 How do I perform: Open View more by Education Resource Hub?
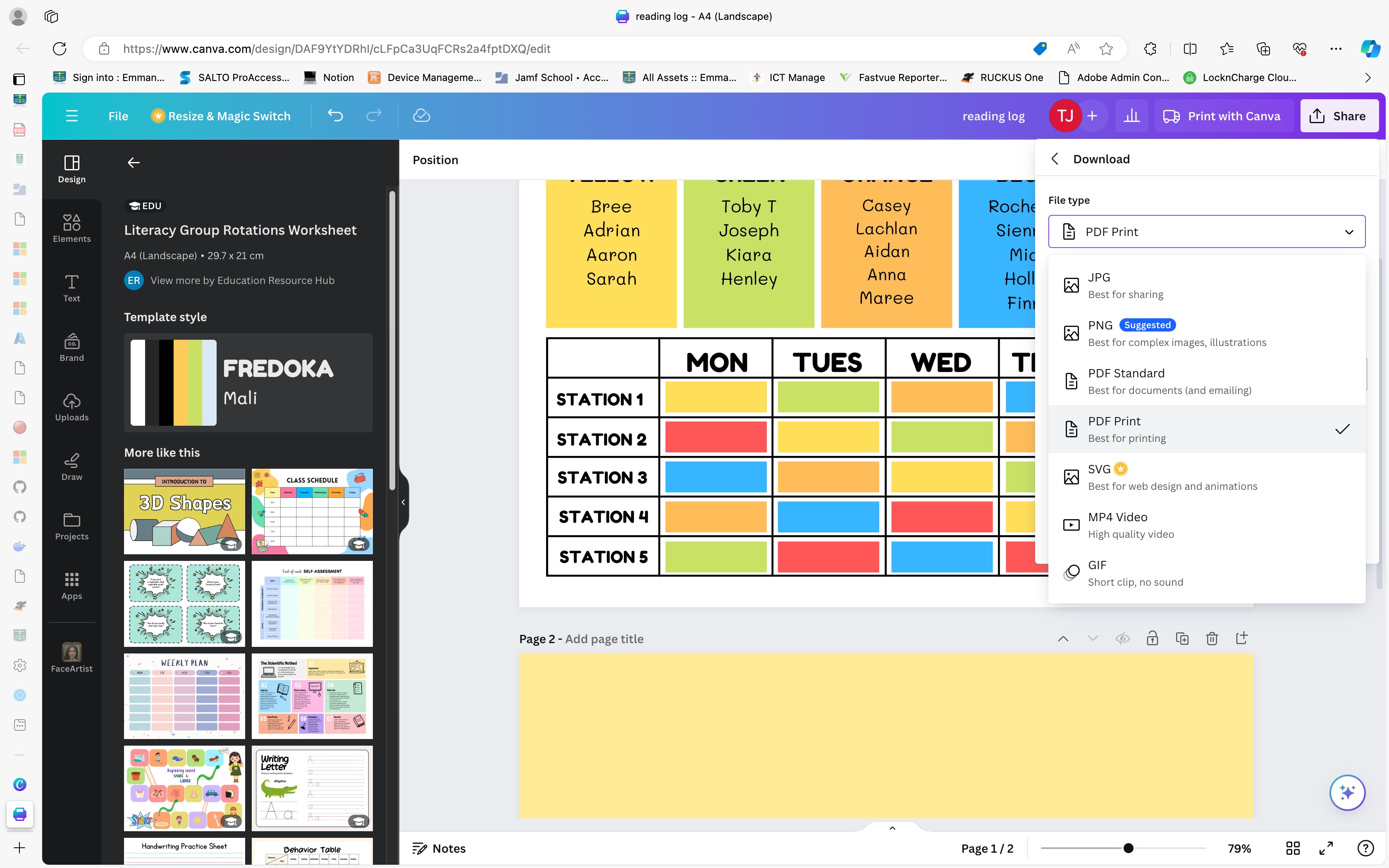[x=242, y=280]
